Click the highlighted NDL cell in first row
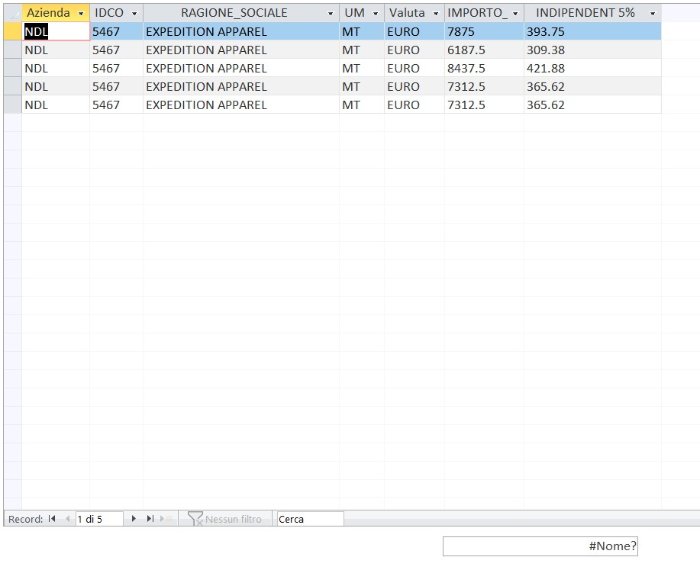This screenshot has height=570, width=700. pos(55,32)
